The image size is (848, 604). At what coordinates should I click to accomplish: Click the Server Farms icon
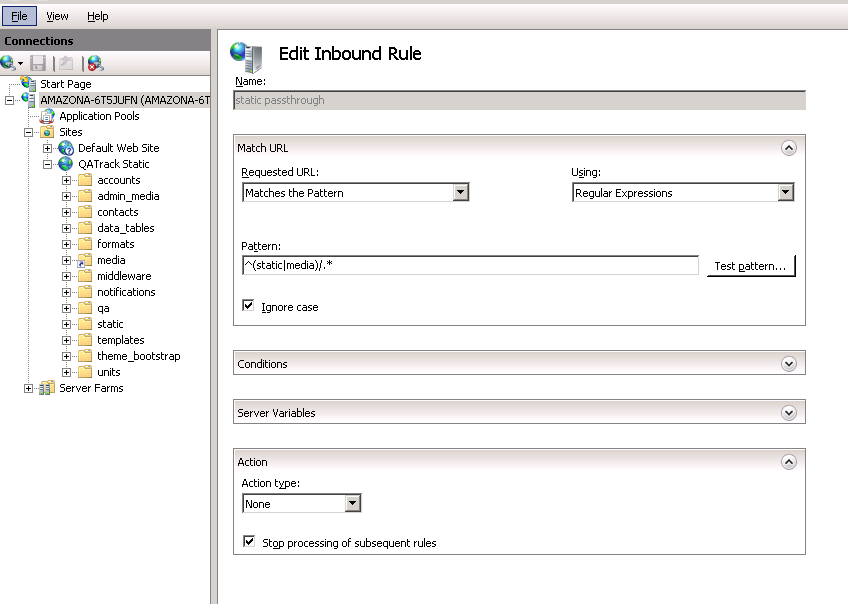coord(47,388)
